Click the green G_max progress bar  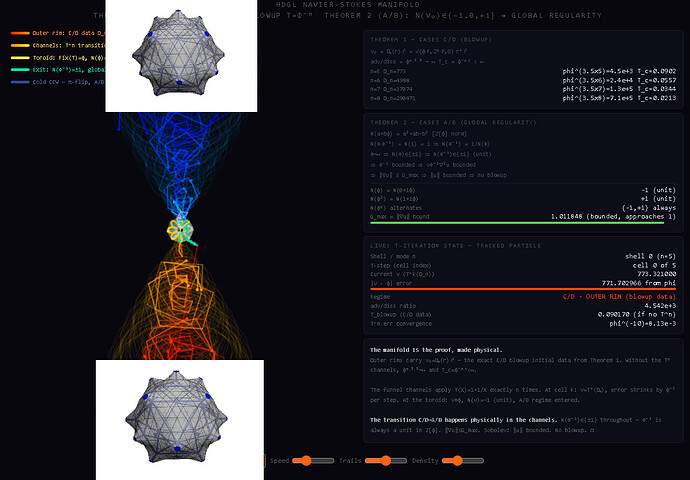pyautogui.click(x=517, y=223)
